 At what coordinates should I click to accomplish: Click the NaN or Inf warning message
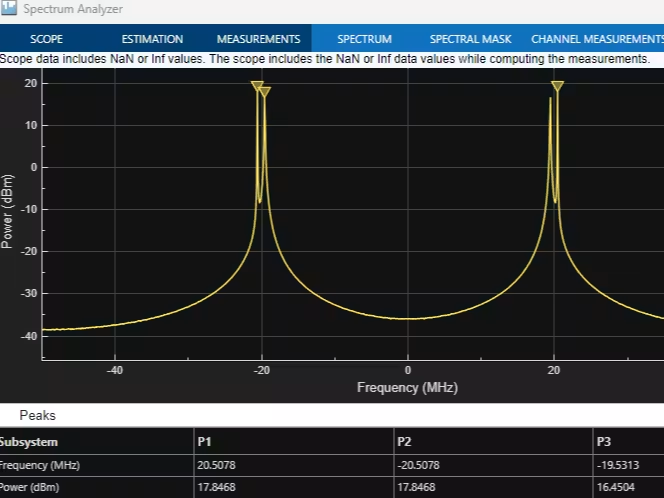tap(325, 59)
